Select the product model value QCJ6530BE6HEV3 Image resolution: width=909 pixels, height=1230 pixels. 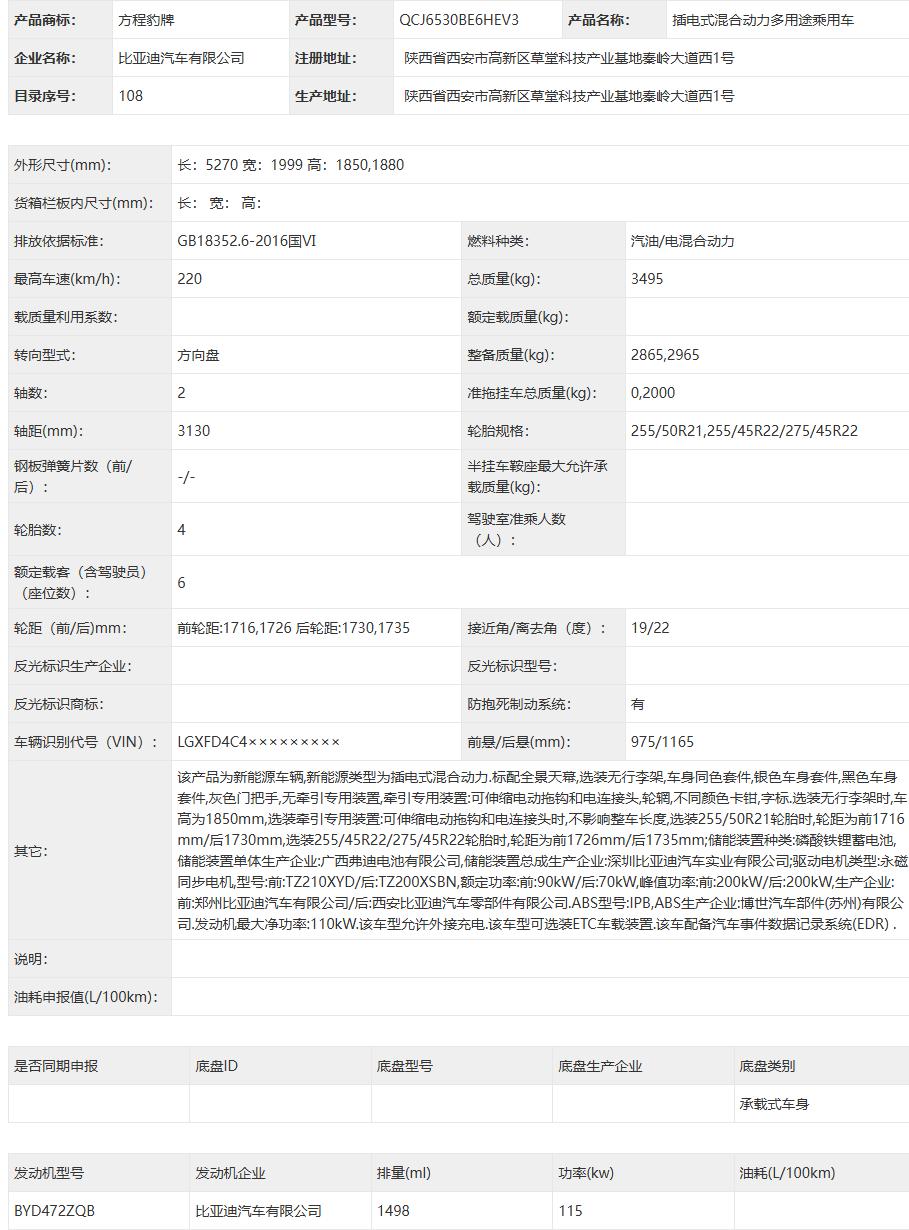[459, 20]
